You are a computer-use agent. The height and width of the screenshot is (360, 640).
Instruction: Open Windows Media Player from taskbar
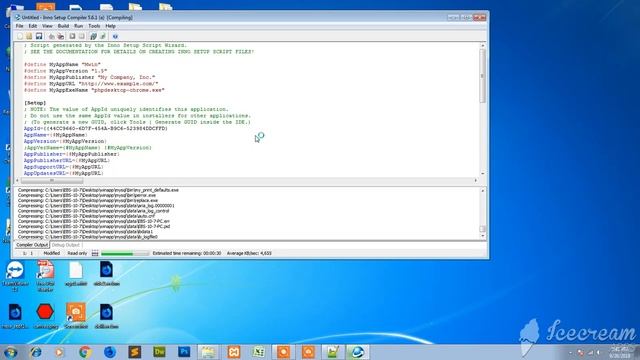(60, 352)
